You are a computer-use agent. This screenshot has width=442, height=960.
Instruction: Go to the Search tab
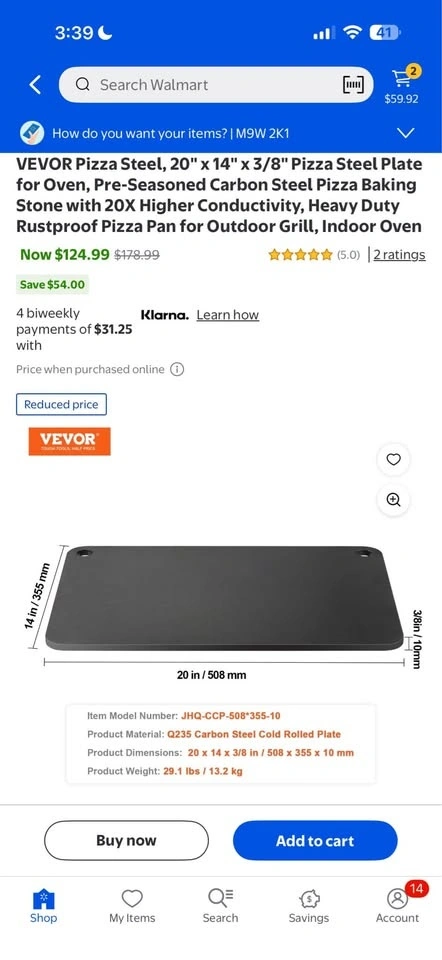220,906
